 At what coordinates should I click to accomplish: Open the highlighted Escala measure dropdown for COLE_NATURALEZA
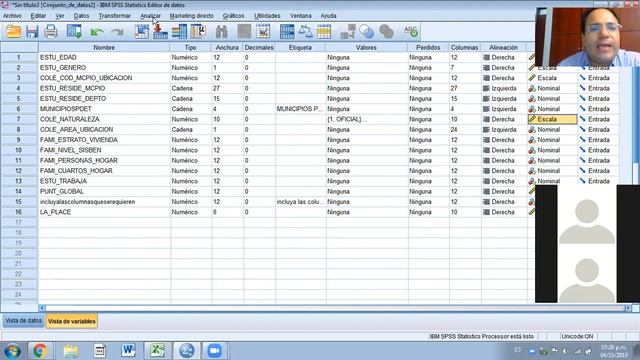coord(552,119)
